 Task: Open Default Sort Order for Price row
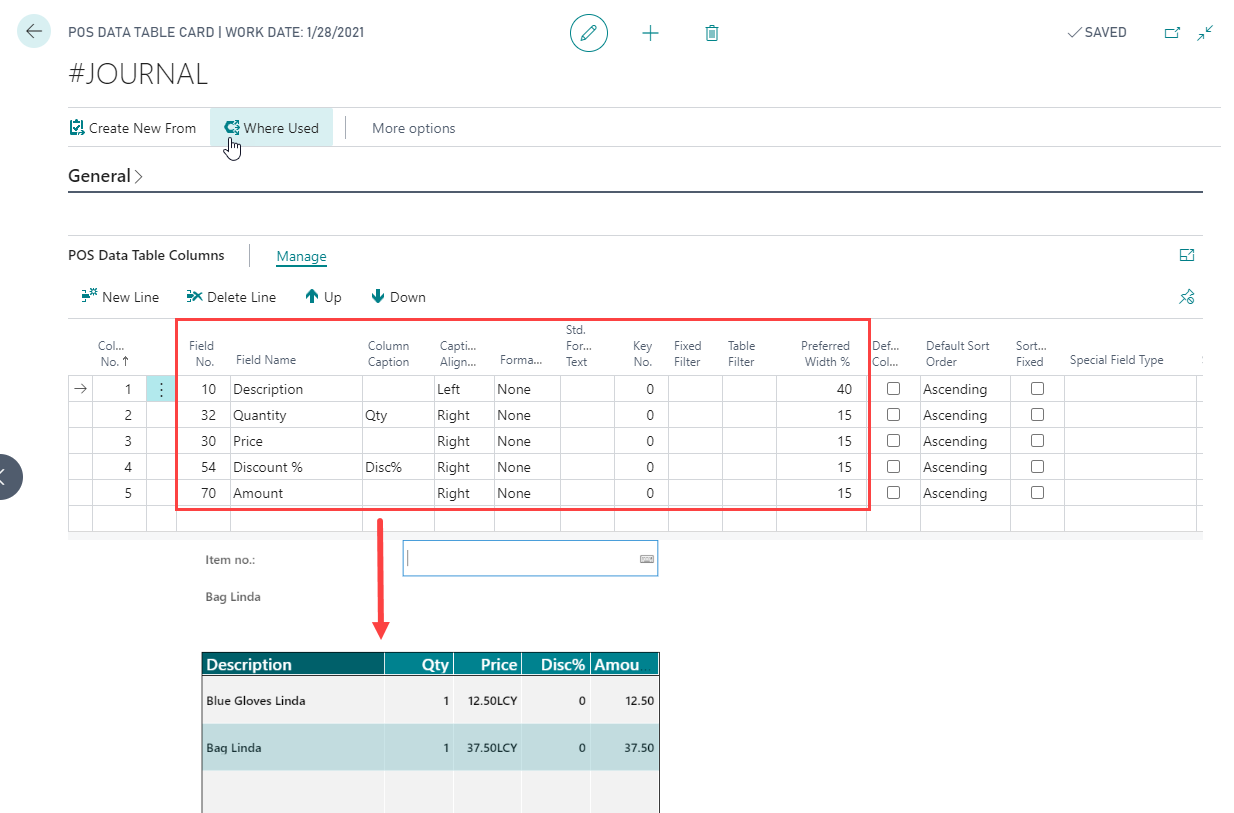click(x=963, y=441)
